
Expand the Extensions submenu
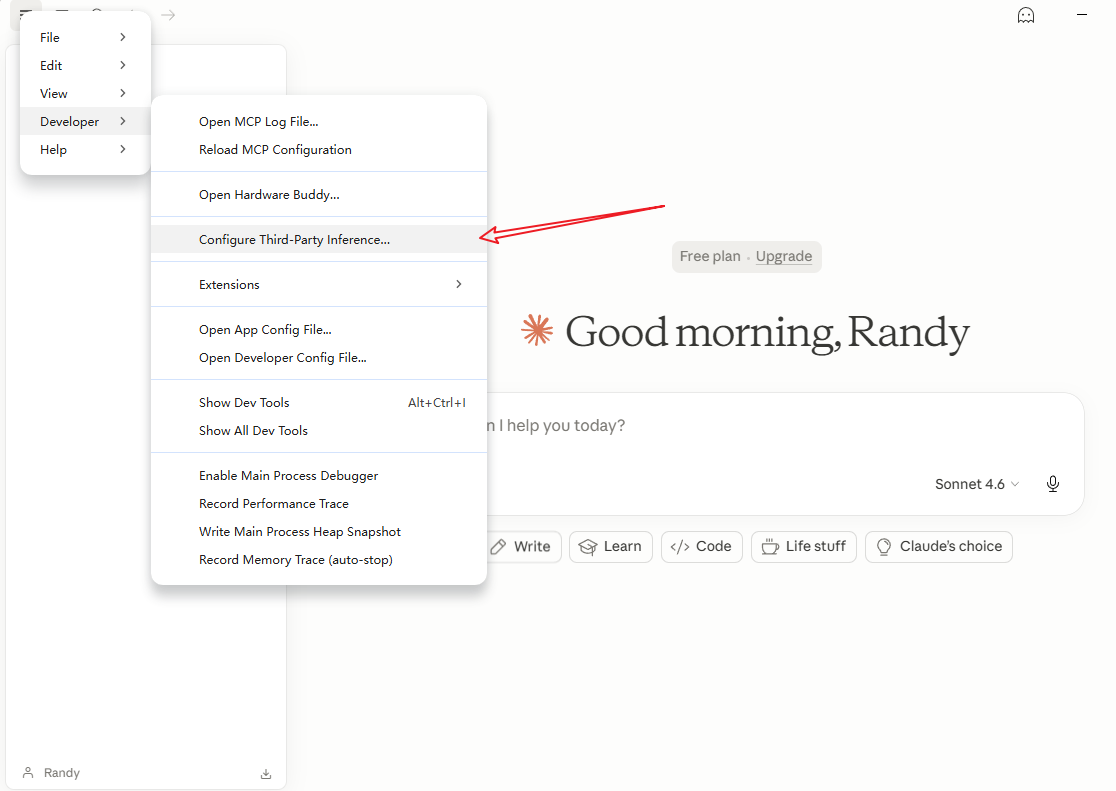click(x=319, y=284)
